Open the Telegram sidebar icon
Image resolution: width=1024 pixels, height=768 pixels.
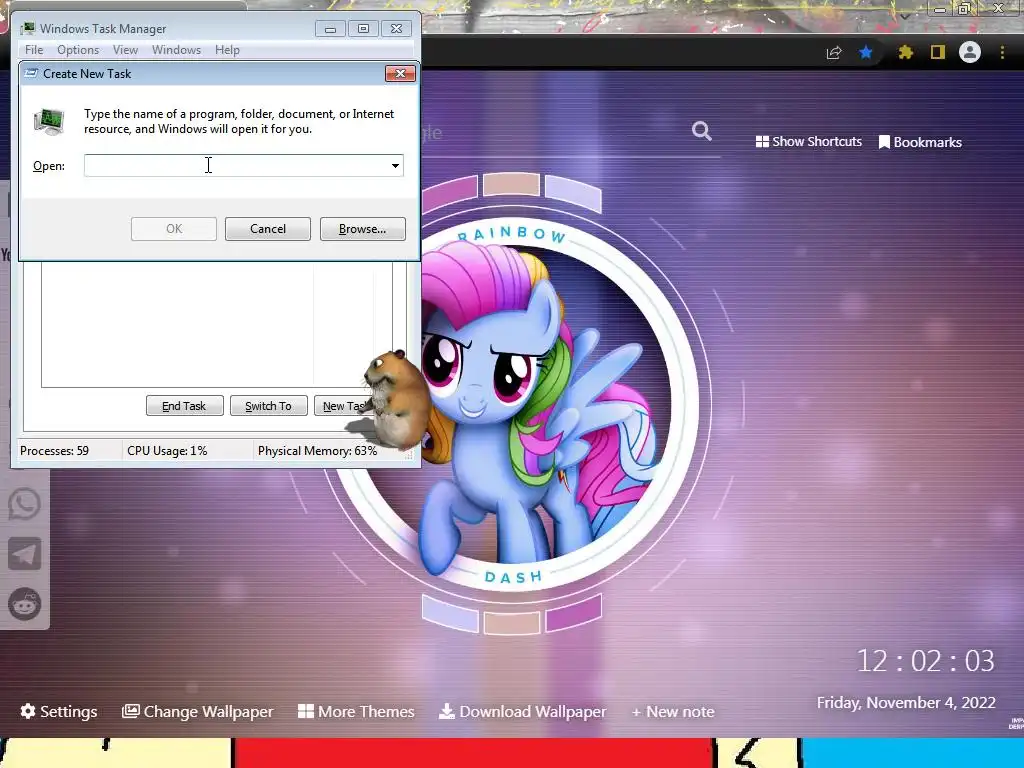click(25, 554)
